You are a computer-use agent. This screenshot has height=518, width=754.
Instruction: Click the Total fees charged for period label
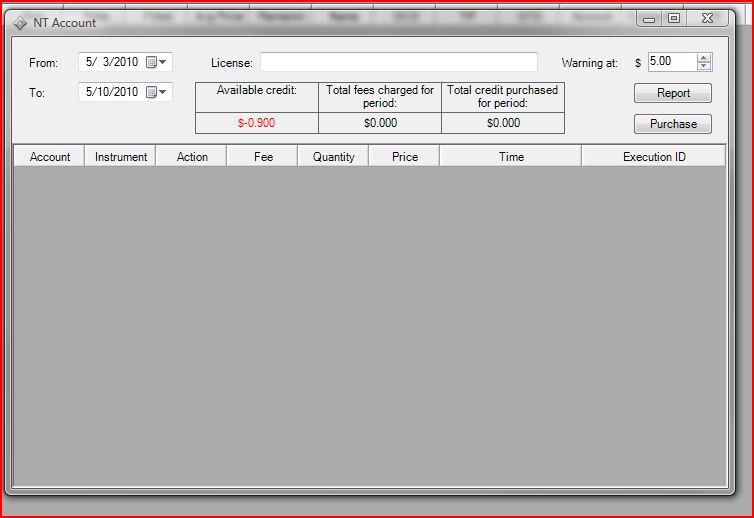[380, 96]
